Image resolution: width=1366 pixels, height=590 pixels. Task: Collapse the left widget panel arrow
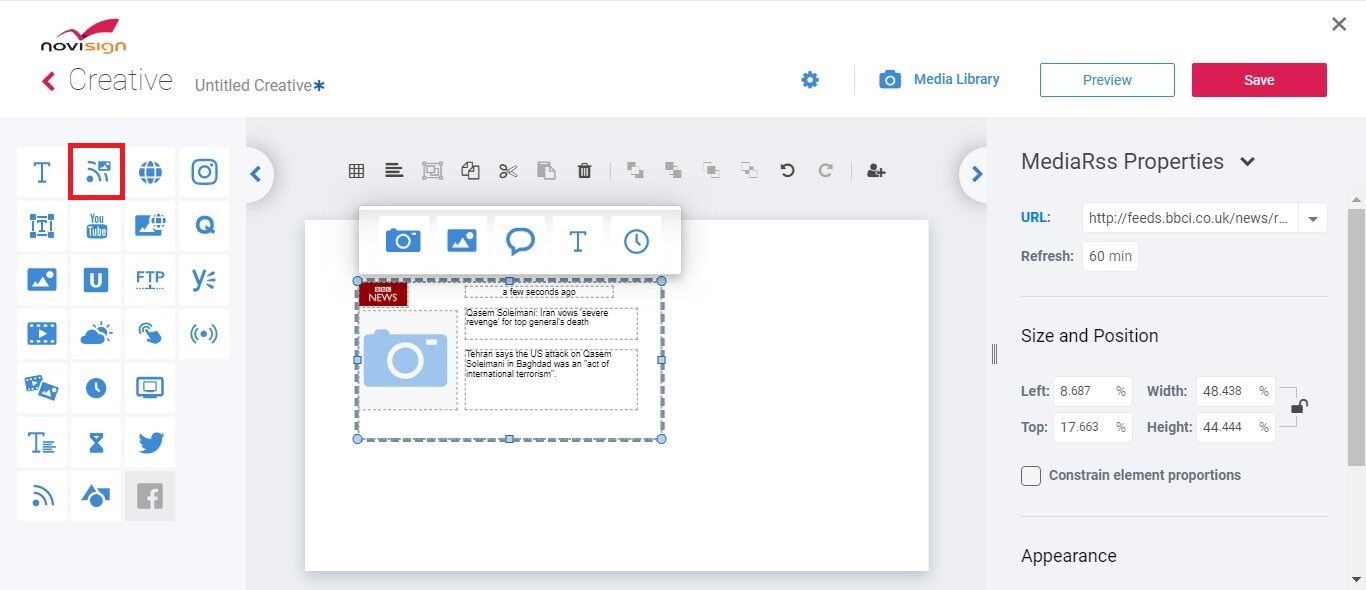tap(256, 174)
